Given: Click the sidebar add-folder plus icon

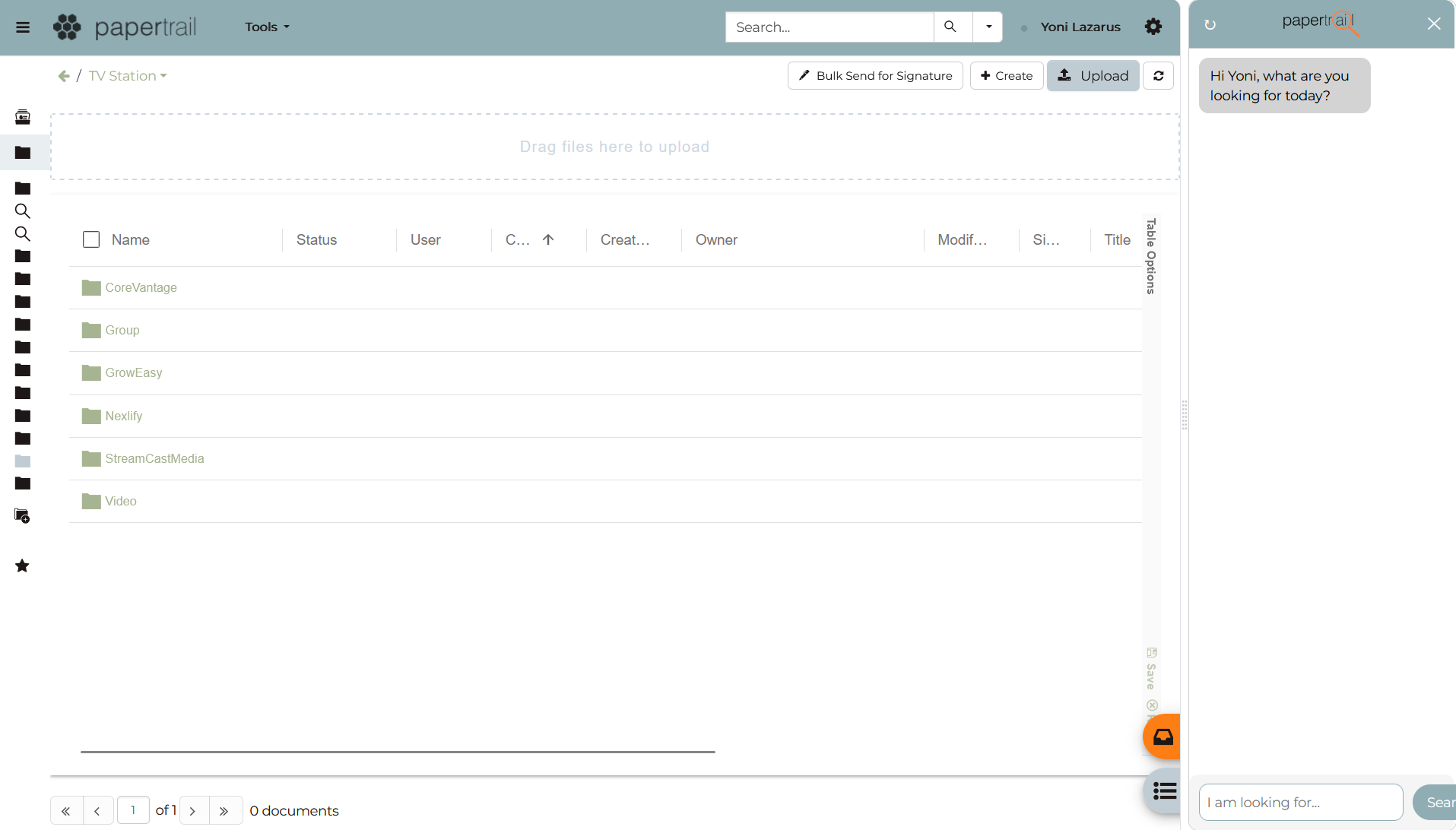Looking at the screenshot, I should (x=23, y=516).
